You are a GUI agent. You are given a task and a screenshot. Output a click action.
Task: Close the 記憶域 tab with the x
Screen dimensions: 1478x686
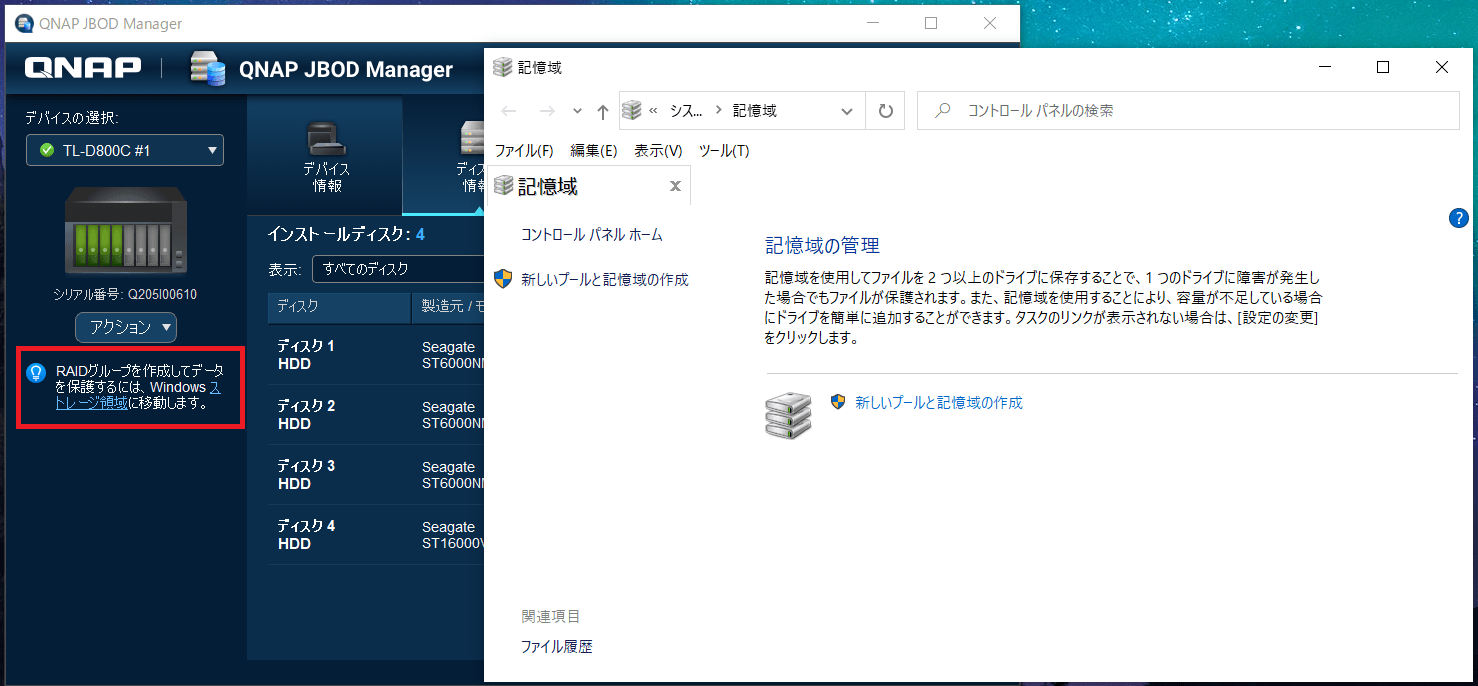pos(675,186)
